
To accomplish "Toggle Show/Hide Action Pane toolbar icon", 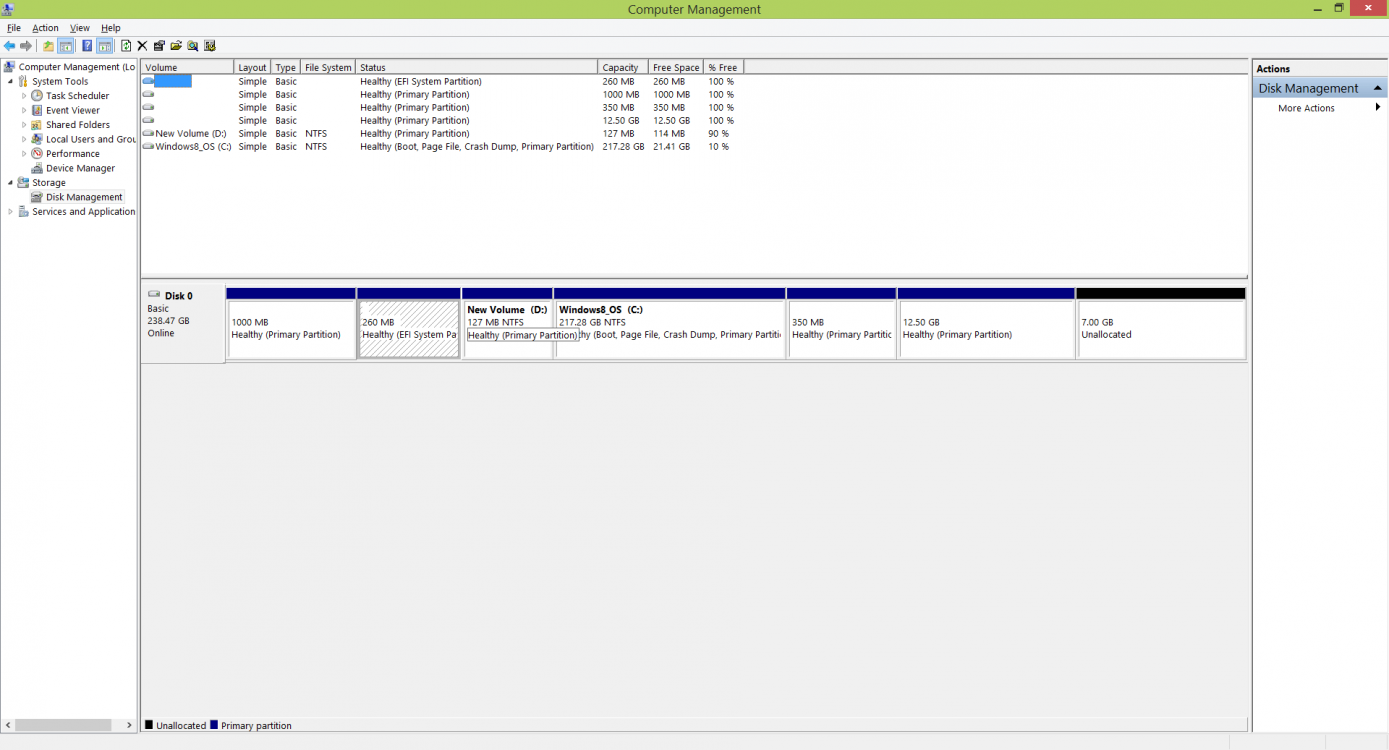I will [x=104, y=46].
